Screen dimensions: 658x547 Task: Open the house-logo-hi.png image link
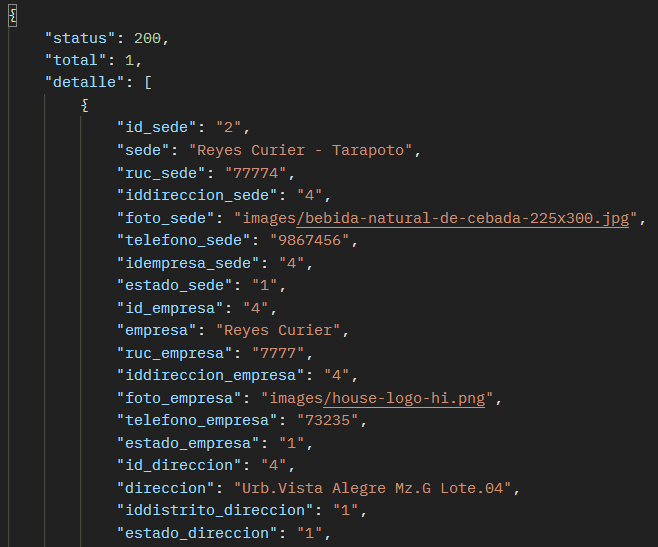click(379, 398)
